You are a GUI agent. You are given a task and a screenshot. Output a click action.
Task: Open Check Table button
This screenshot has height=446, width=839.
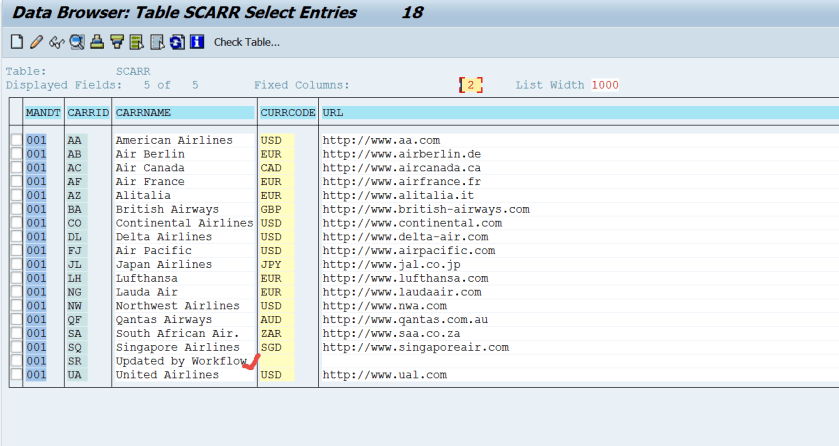247,42
